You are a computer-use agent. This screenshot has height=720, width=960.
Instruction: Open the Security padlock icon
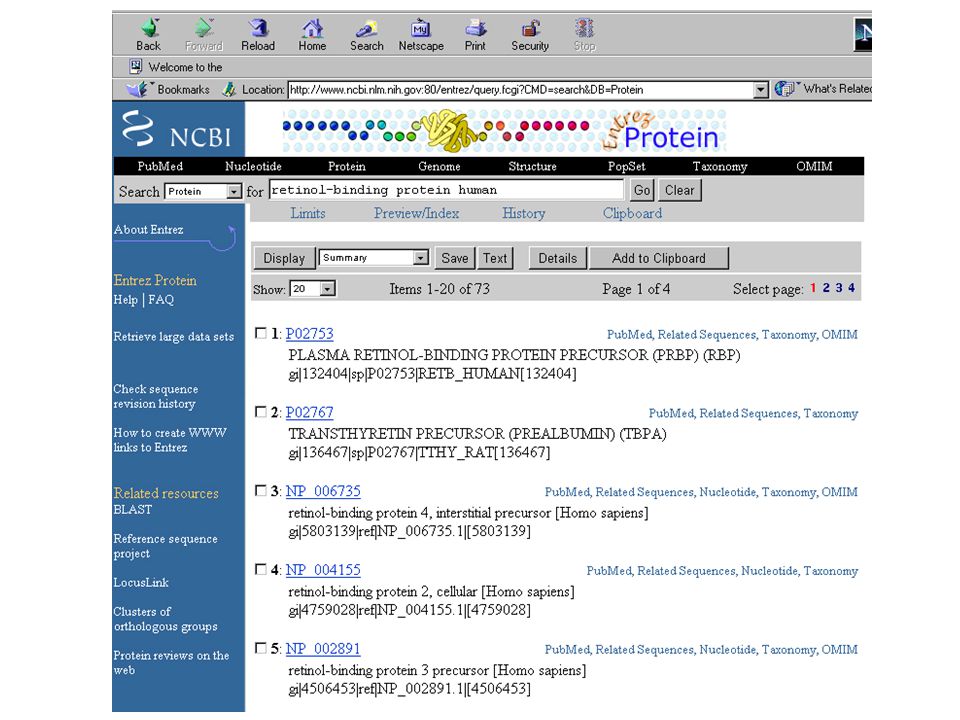(x=530, y=28)
